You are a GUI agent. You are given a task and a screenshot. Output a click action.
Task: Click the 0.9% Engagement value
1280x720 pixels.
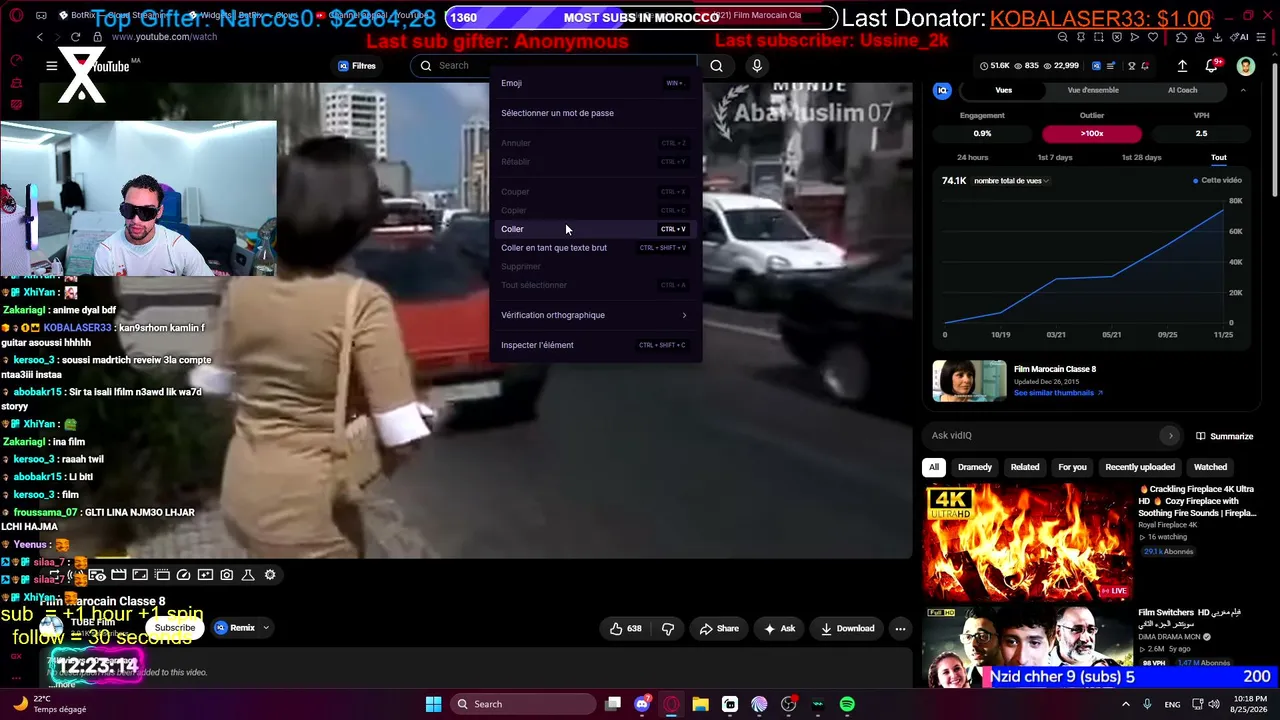pos(982,133)
